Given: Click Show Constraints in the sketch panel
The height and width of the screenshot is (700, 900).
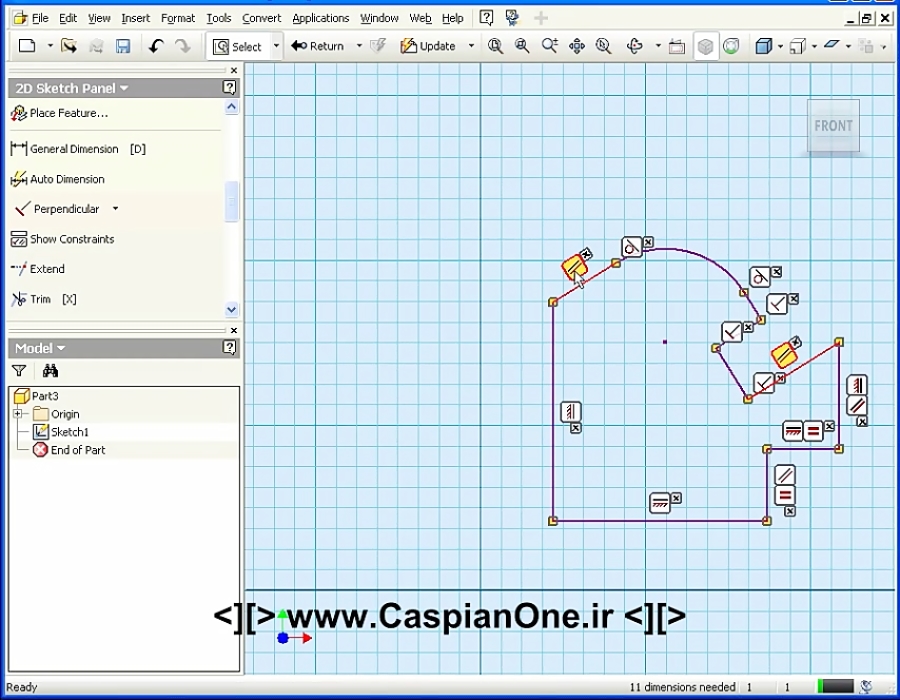Looking at the screenshot, I should coord(70,239).
